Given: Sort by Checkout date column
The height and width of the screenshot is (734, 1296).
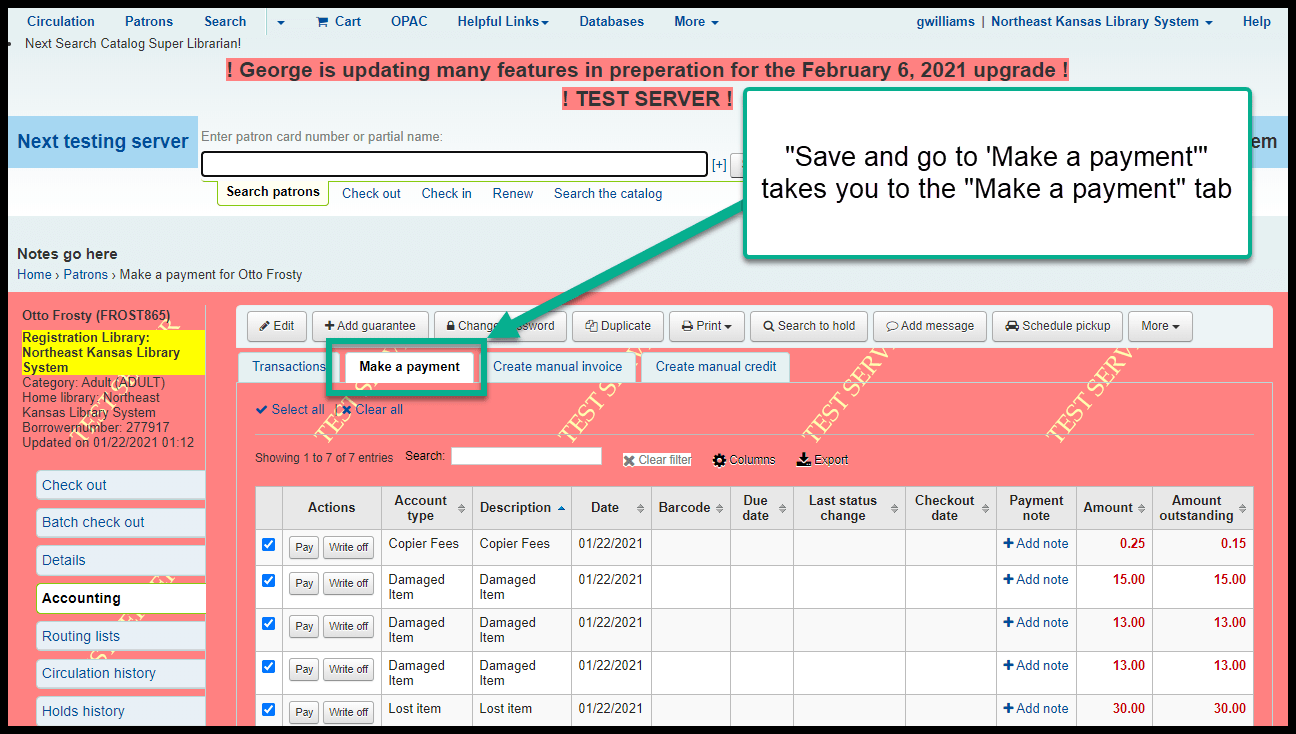Looking at the screenshot, I should [x=951, y=508].
